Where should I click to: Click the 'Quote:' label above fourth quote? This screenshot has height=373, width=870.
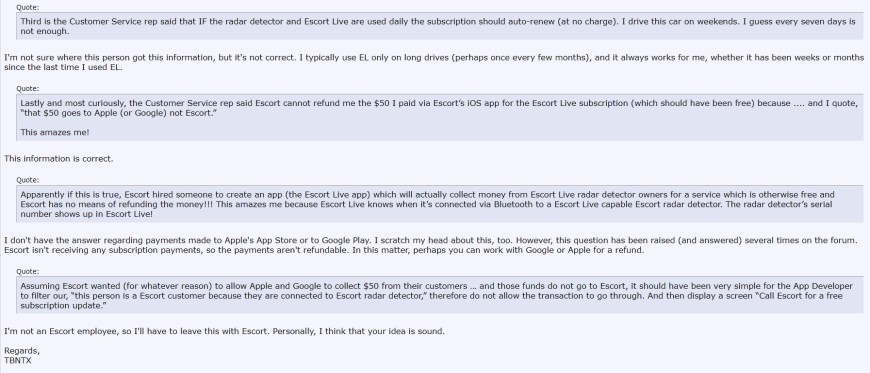28,271
